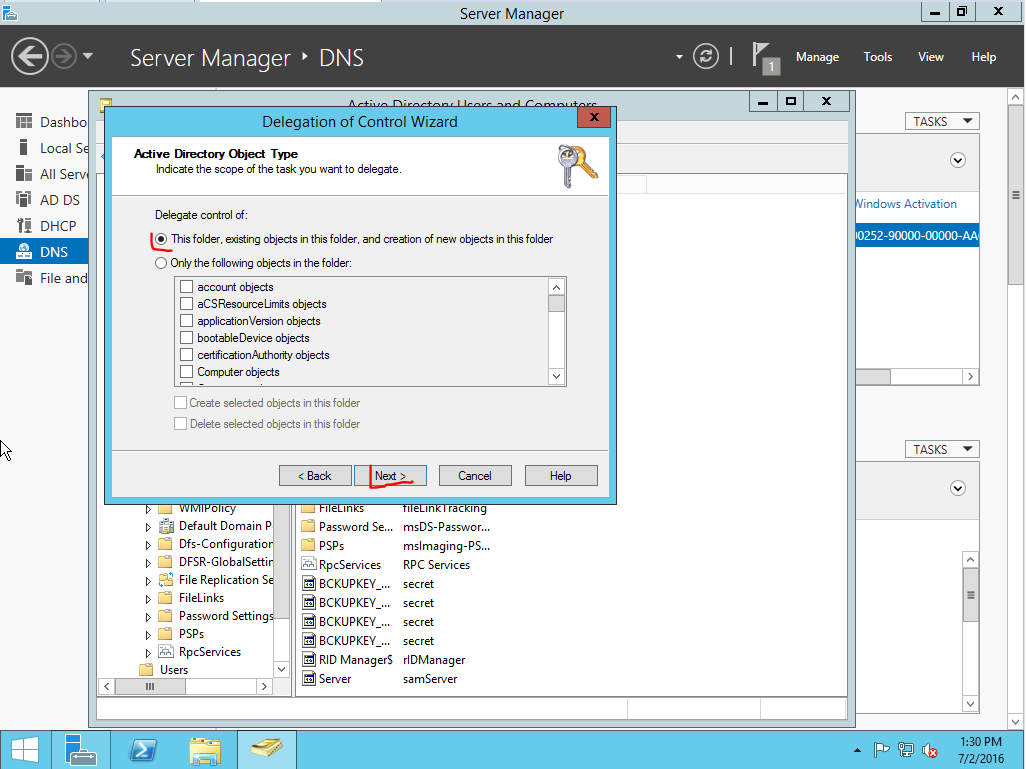Show hidden tray icons arrow
Screen dimensions: 1026x769
(857, 750)
